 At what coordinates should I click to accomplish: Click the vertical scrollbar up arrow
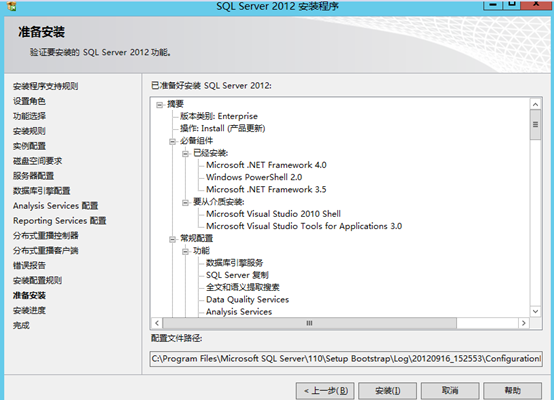pyautogui.click(x=535, y=104)
